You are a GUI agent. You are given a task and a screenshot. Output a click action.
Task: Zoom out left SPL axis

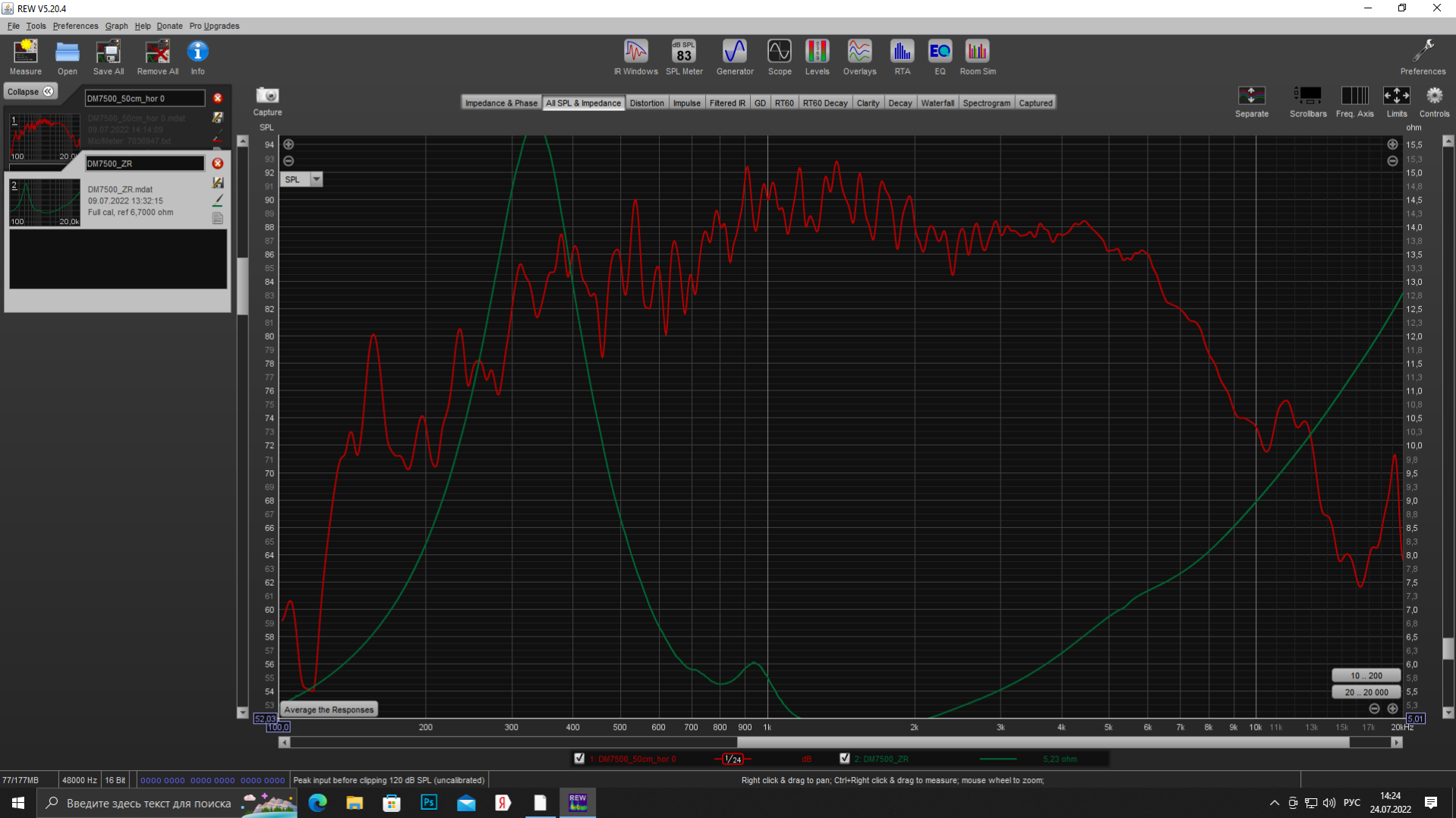click(288, 161)
